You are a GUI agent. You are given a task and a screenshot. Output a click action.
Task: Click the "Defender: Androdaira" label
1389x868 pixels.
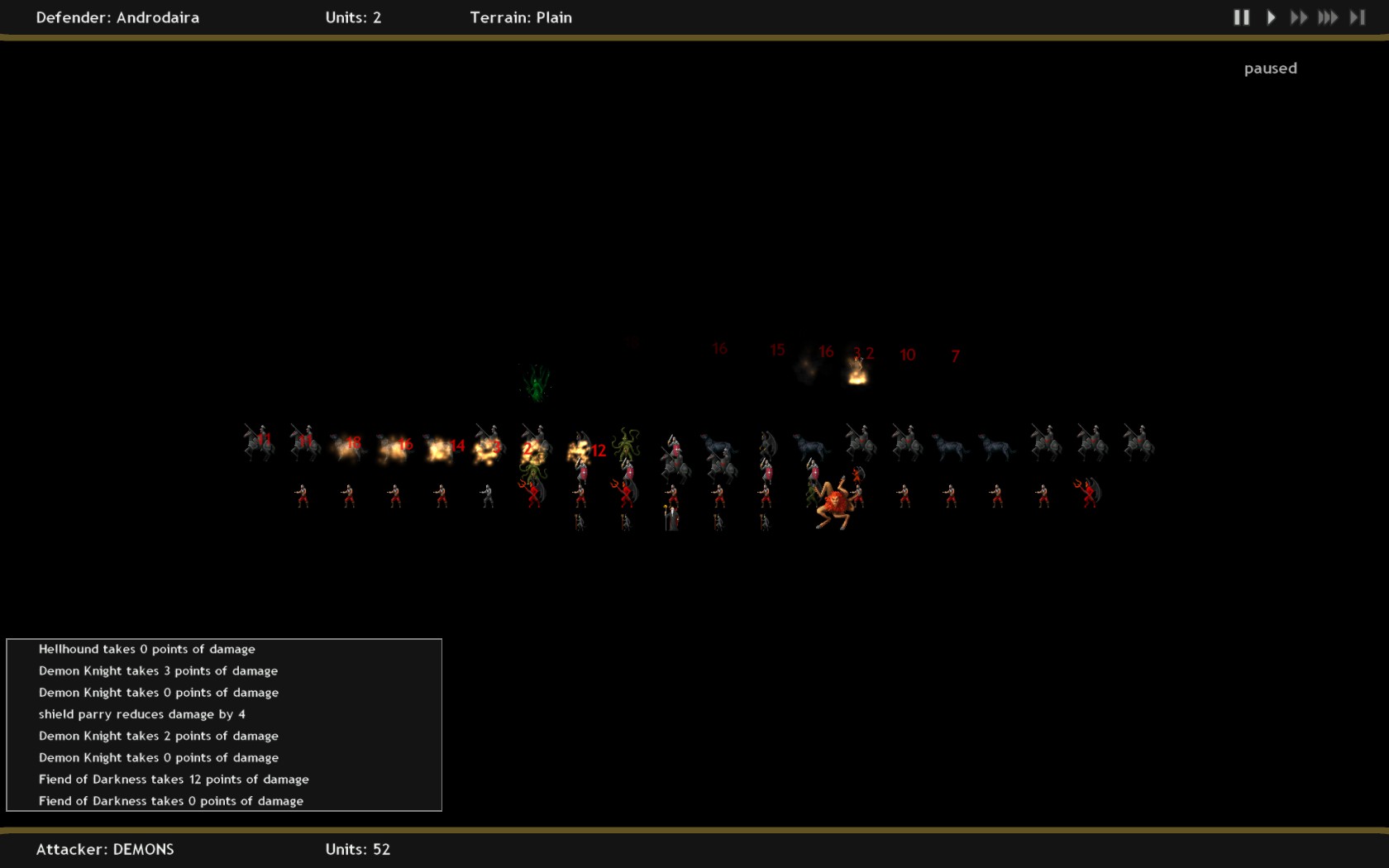(117, 17)
